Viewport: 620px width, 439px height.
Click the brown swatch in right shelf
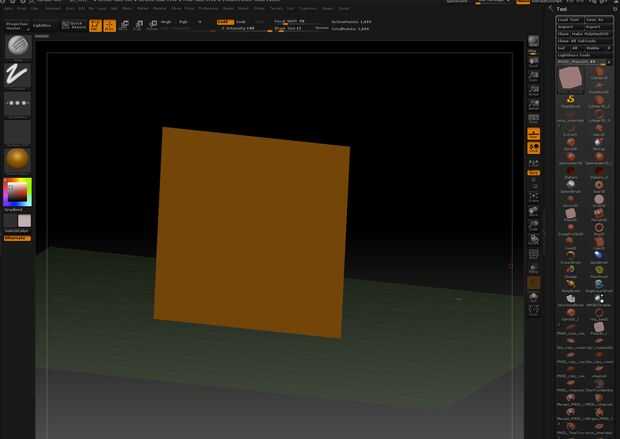click(x=534, y=283)
